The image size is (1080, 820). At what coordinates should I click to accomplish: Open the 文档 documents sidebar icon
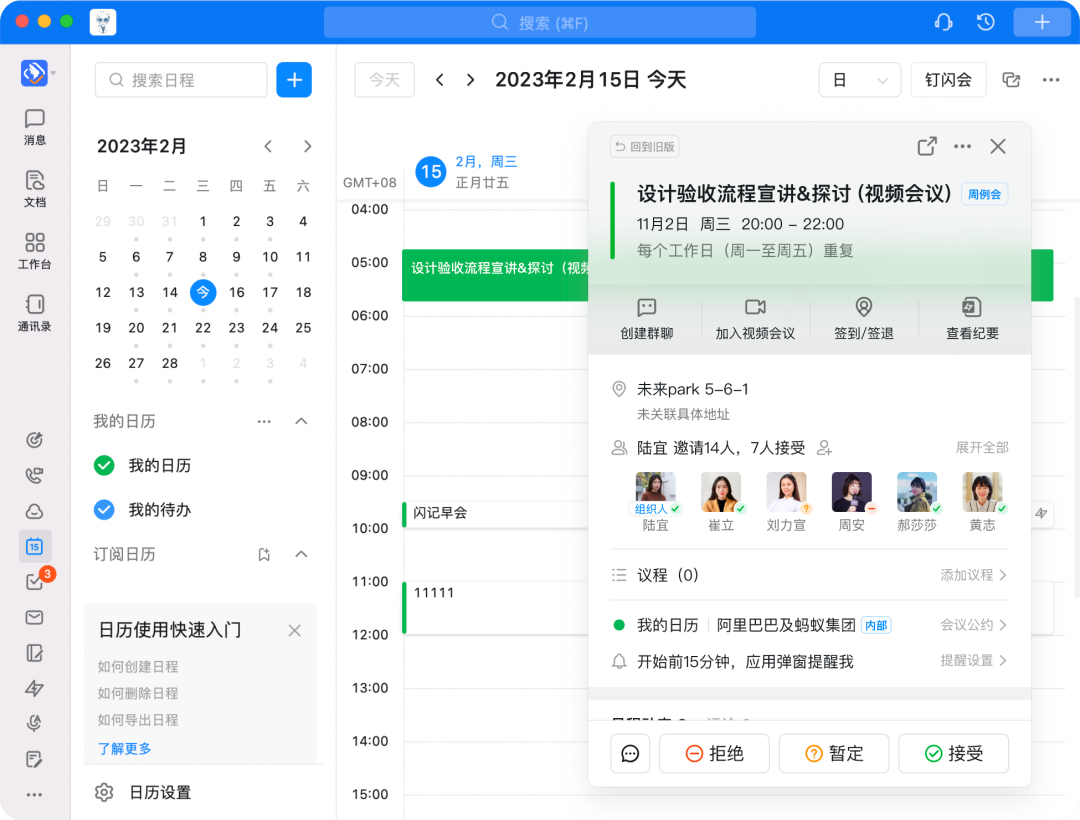pyautogui.click(x=35, y=182)
